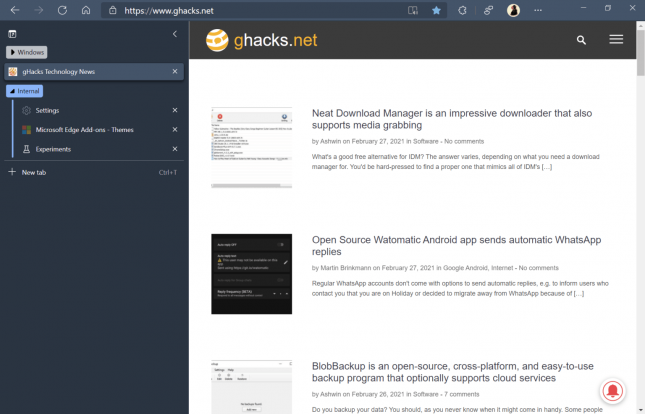
Task: View site lock information icon
Action: point(112,10)
